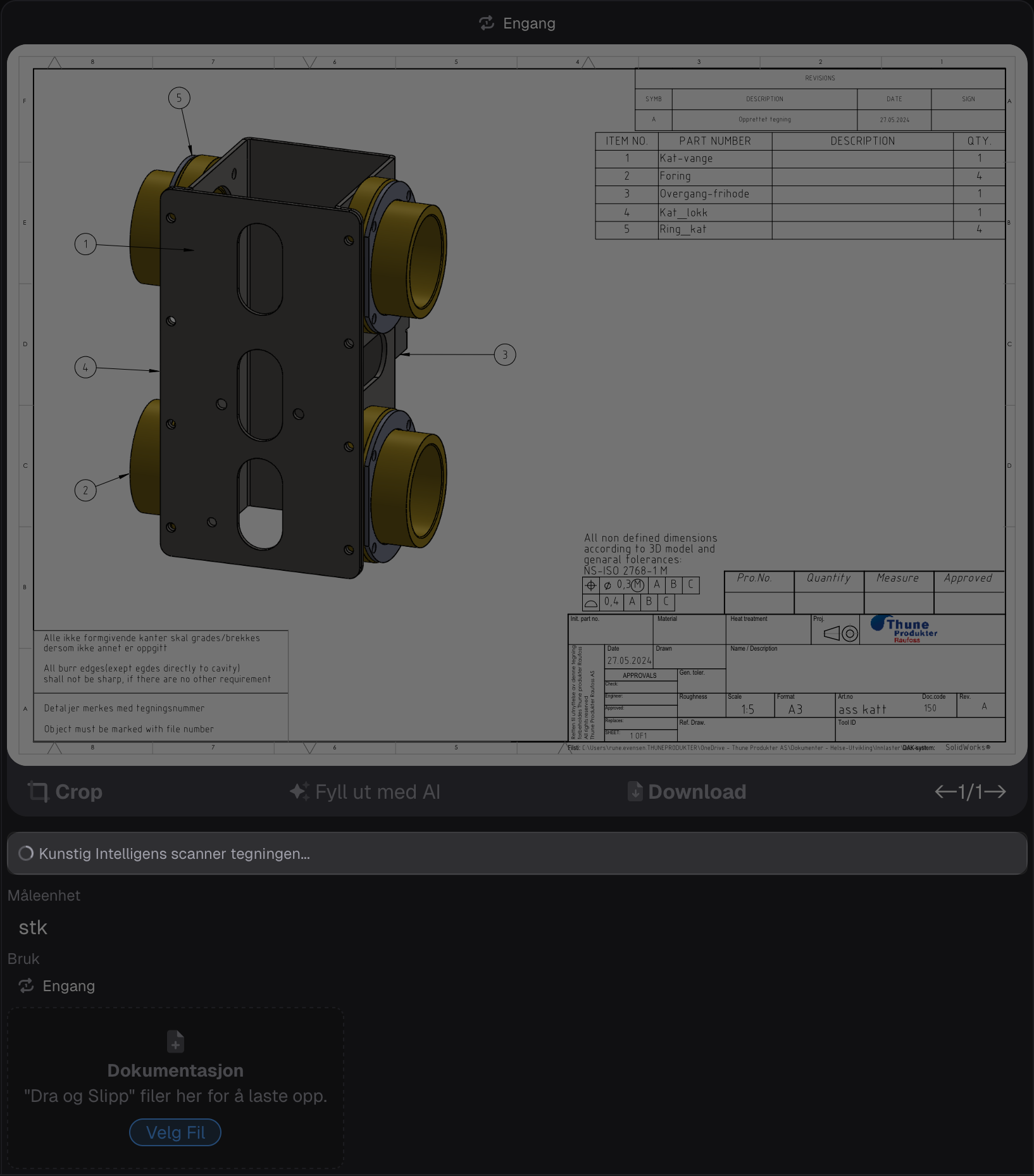Click the Fyll ut med AI label

point(377,792)
